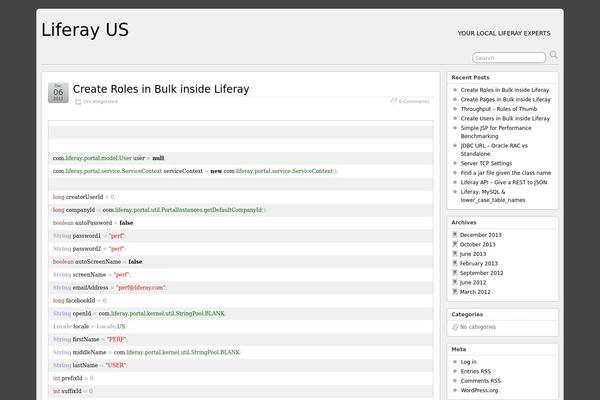Click the search magnifier icon
This screenshot has width=600, height=400.
tap(554, 55)
